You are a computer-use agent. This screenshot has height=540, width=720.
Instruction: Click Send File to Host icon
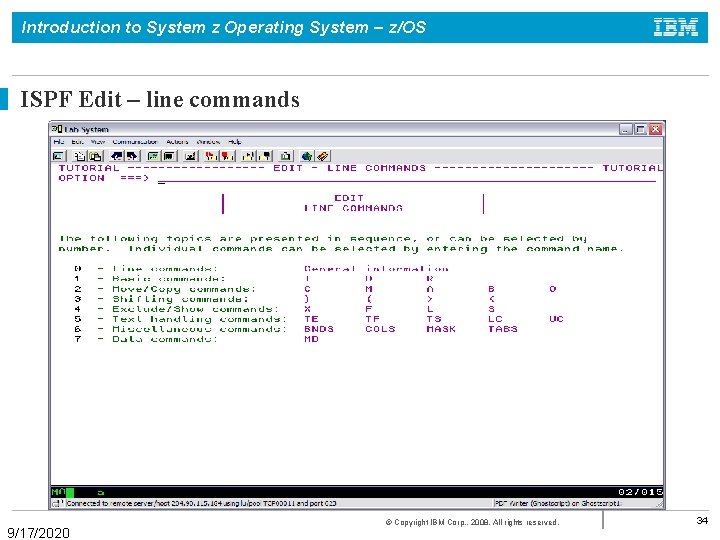pos(117,156)
